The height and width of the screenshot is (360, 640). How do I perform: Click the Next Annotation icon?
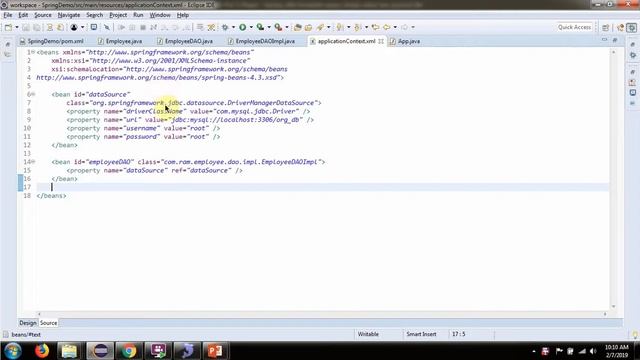pyautogui.click(x=340, y=27)
